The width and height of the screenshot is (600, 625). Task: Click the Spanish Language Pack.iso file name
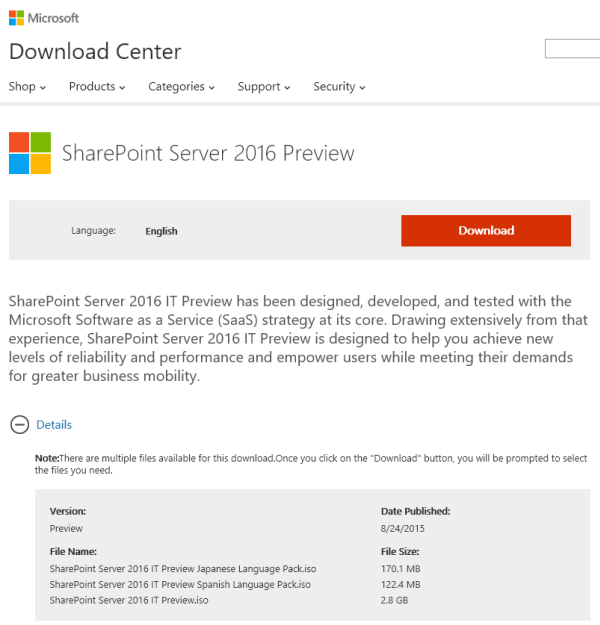pos(180,584)
